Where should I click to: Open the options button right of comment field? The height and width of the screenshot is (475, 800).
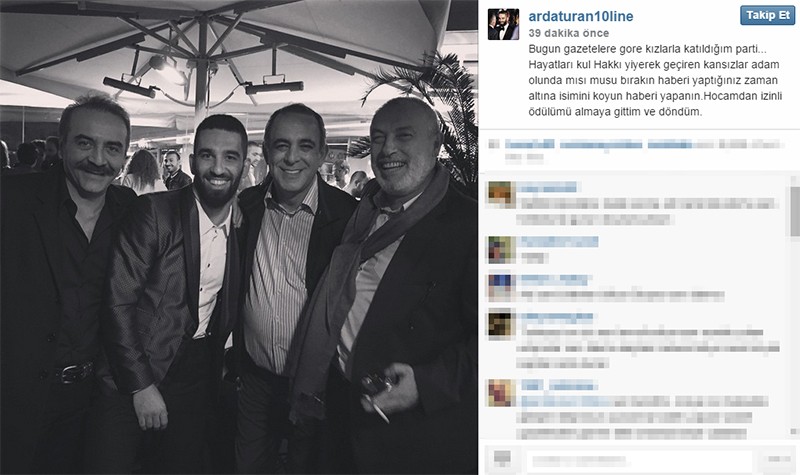779,460
